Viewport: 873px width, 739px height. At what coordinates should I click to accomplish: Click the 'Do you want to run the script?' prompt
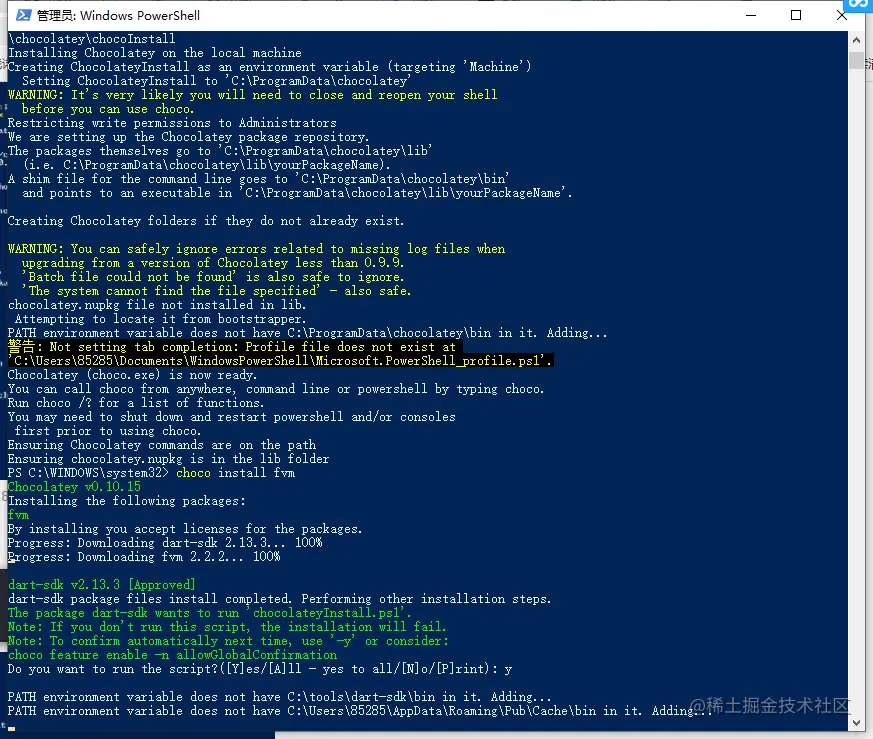[x=259, y=669]
